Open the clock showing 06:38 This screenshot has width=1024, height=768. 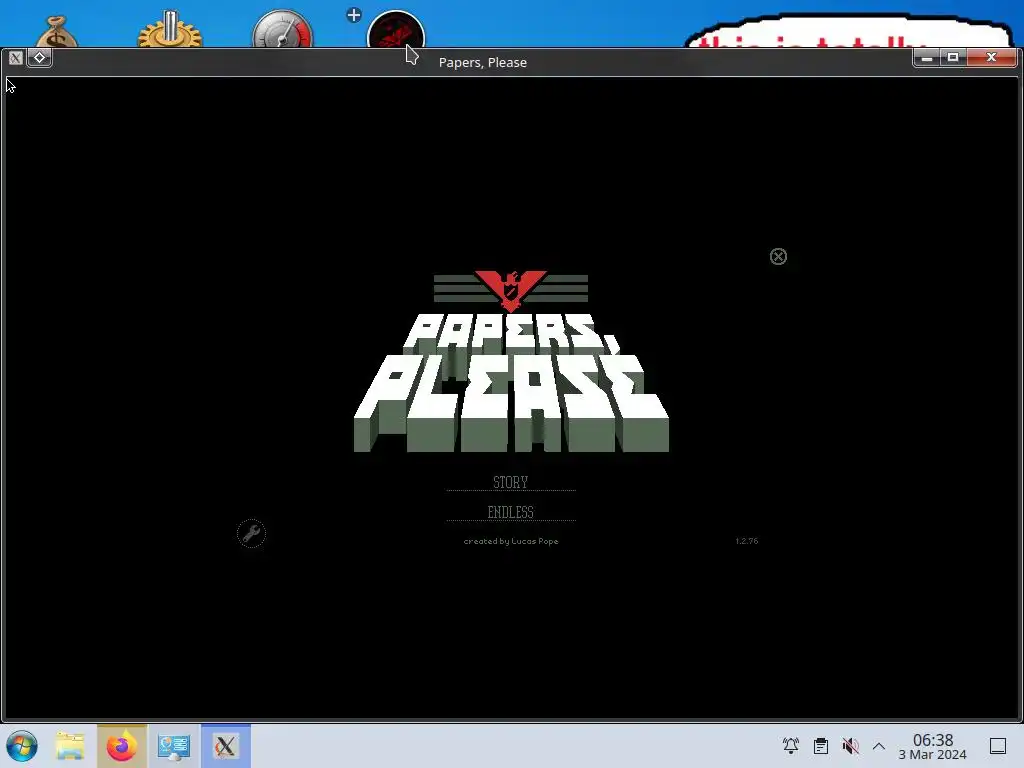pos(933,746)
